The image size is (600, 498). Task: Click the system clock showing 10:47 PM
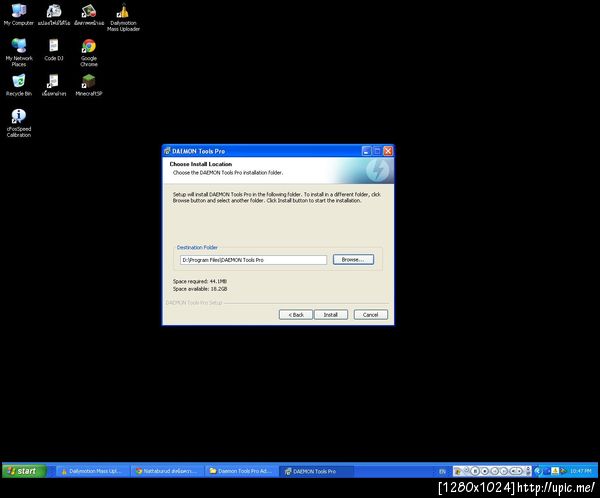click(580, 471)
